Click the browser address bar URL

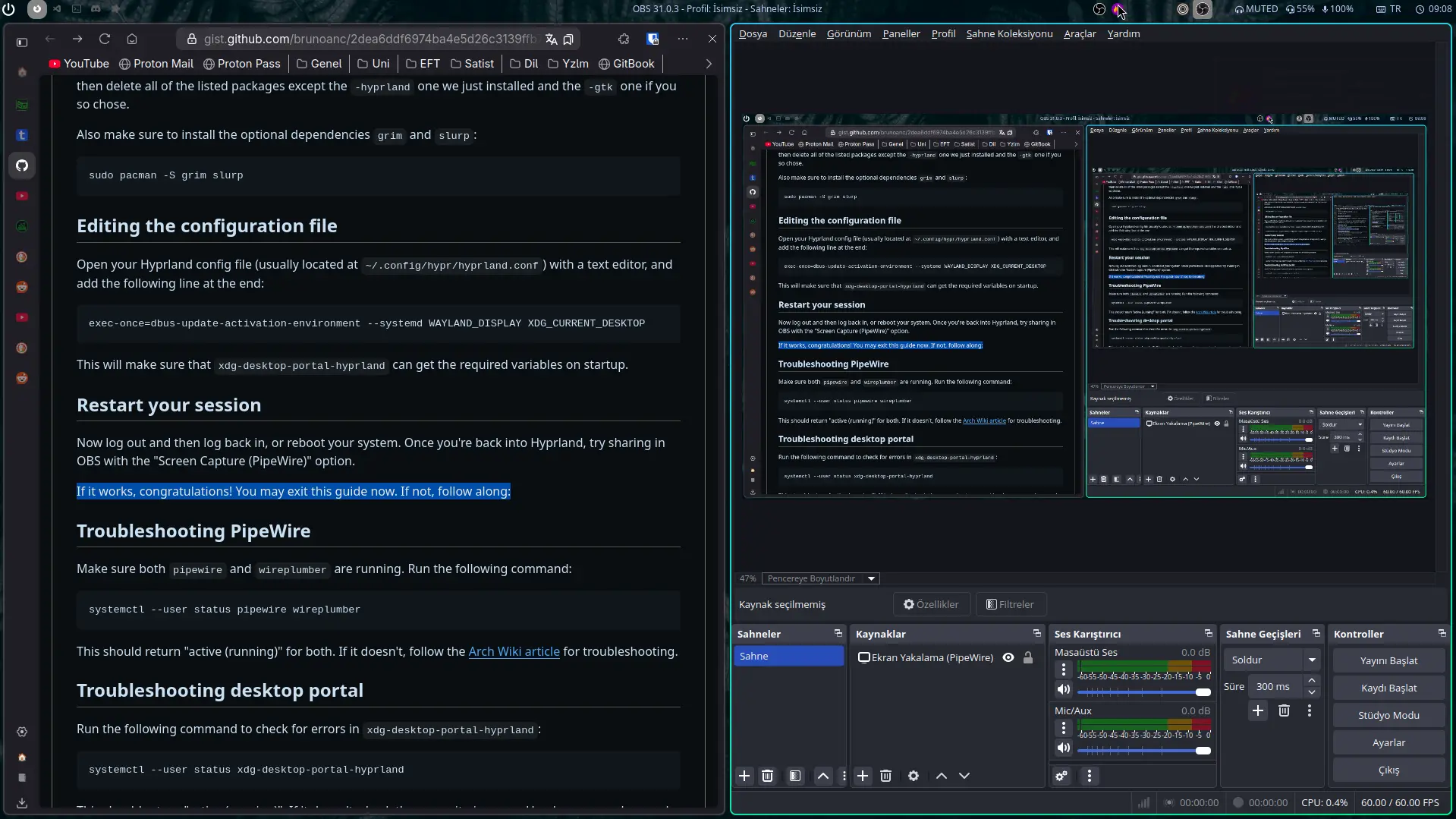[x=370, y=39]
